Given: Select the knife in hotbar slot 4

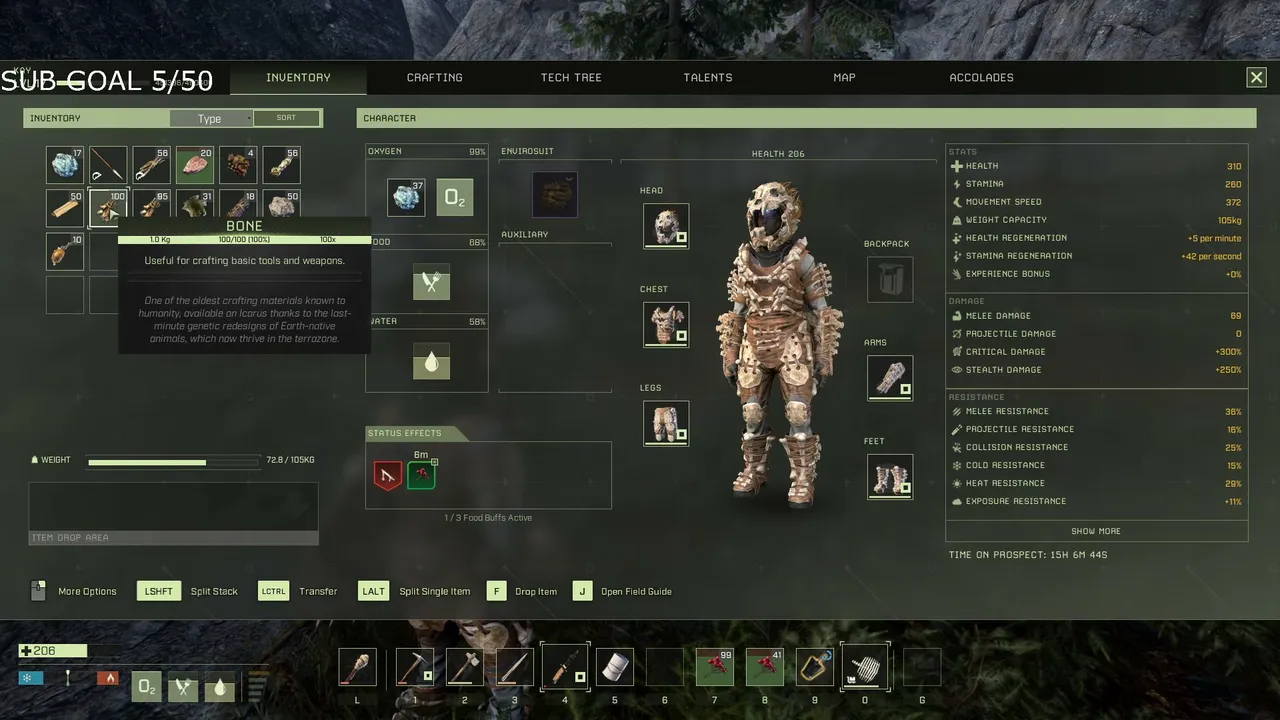Looking at the screenshot, I should click(x=565, y=667).
